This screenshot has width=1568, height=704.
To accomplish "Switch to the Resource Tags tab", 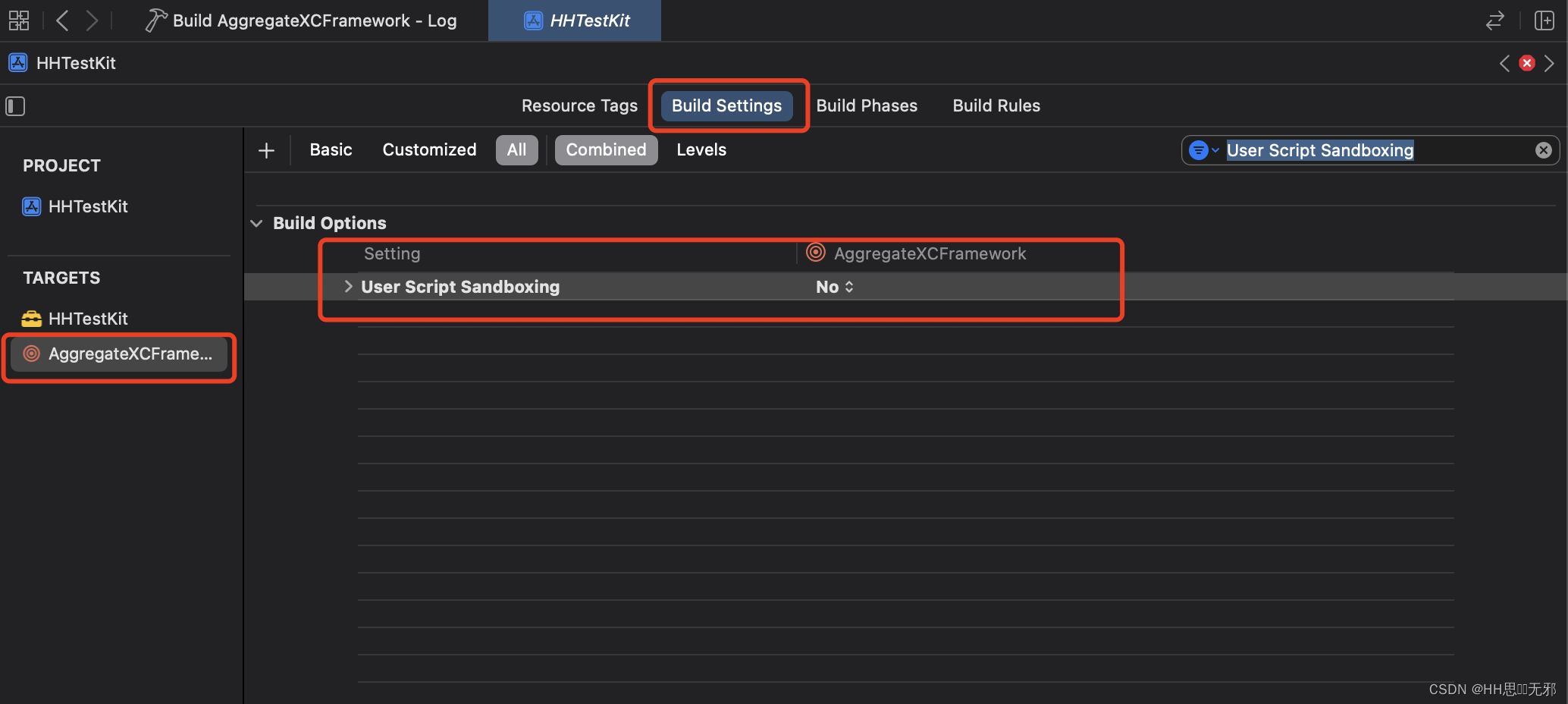I will click(579, 105).
